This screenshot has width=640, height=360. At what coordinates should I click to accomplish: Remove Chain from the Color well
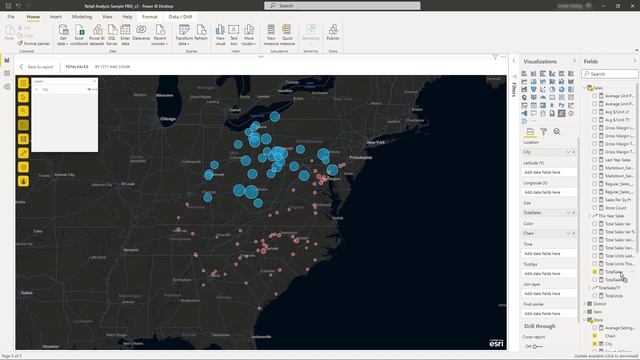click(x=573, y=233)
